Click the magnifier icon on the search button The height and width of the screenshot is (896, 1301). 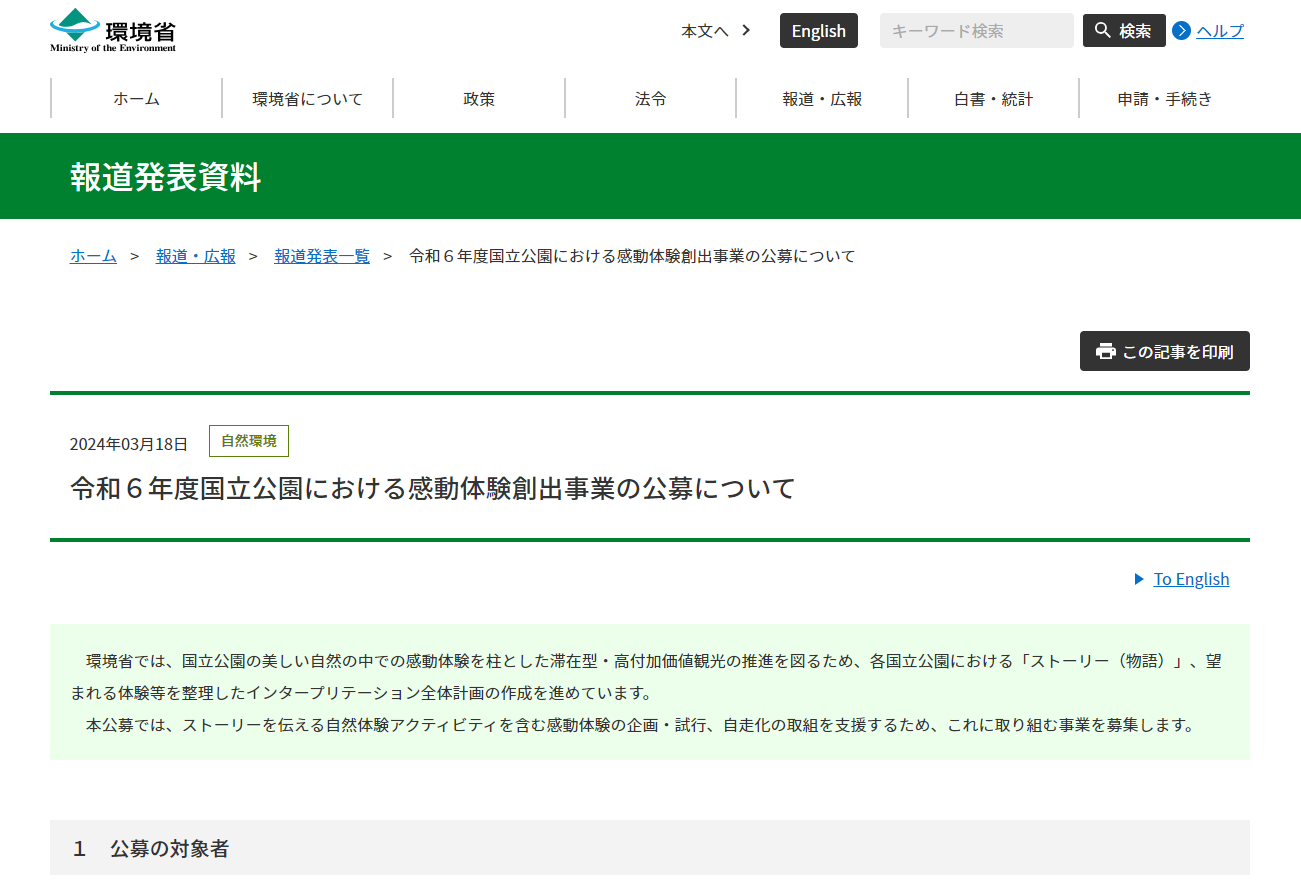pyautogui.click(x=1102, y=31)
